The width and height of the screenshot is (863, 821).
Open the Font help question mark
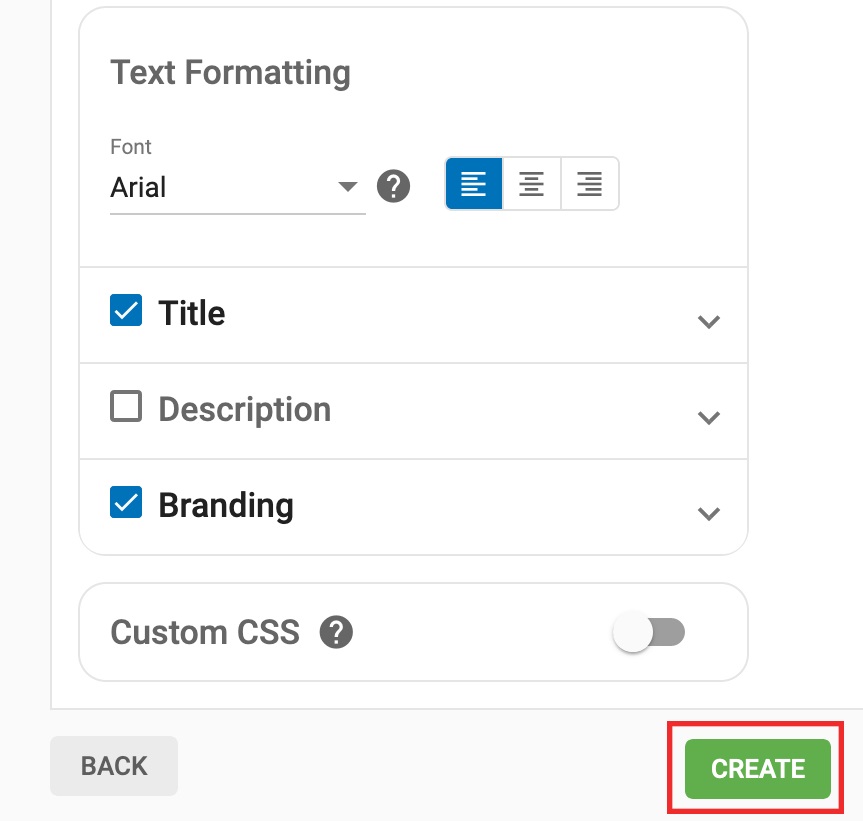(x=393, y=186)
